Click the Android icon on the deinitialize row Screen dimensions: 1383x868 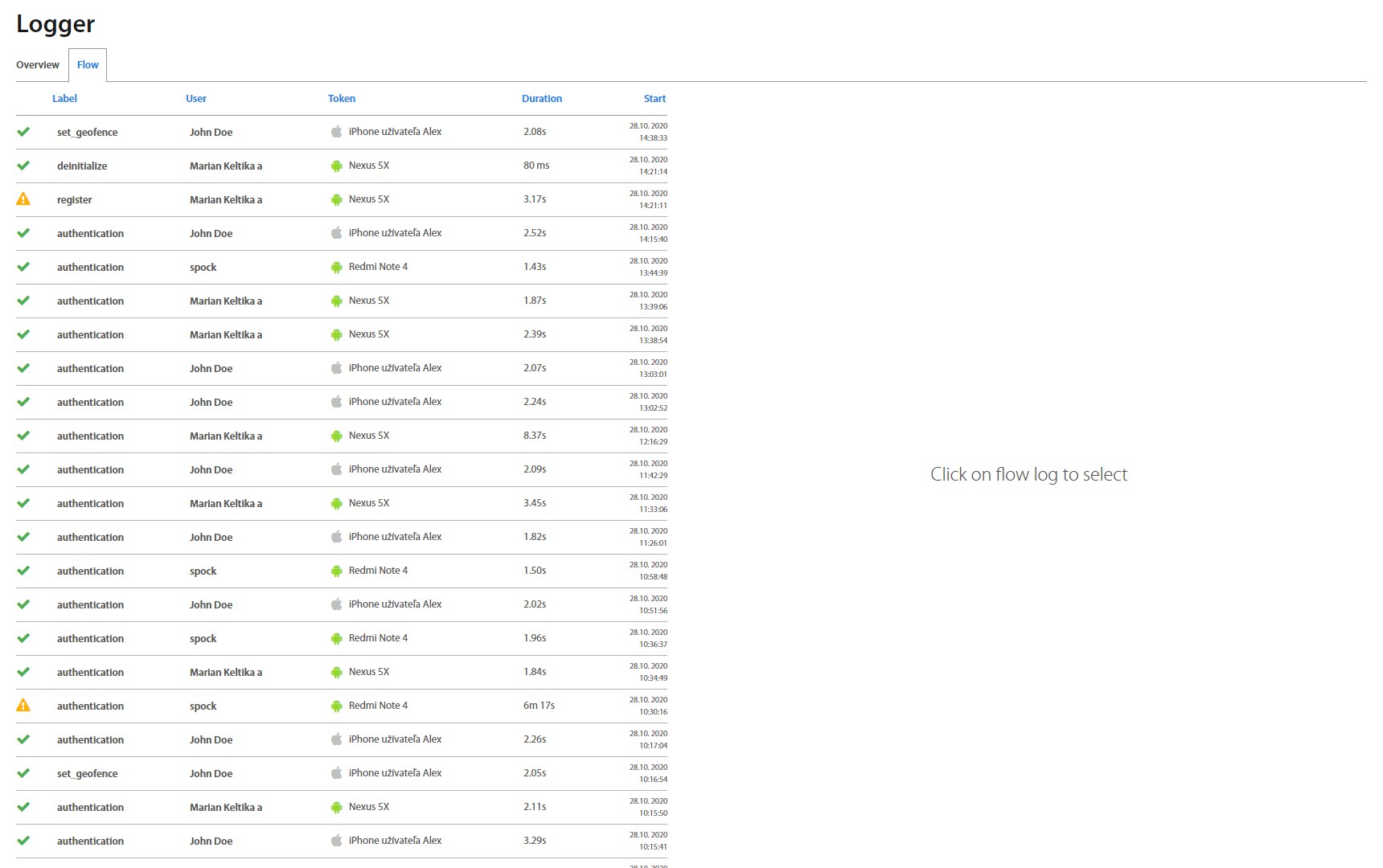coord(336,166)
